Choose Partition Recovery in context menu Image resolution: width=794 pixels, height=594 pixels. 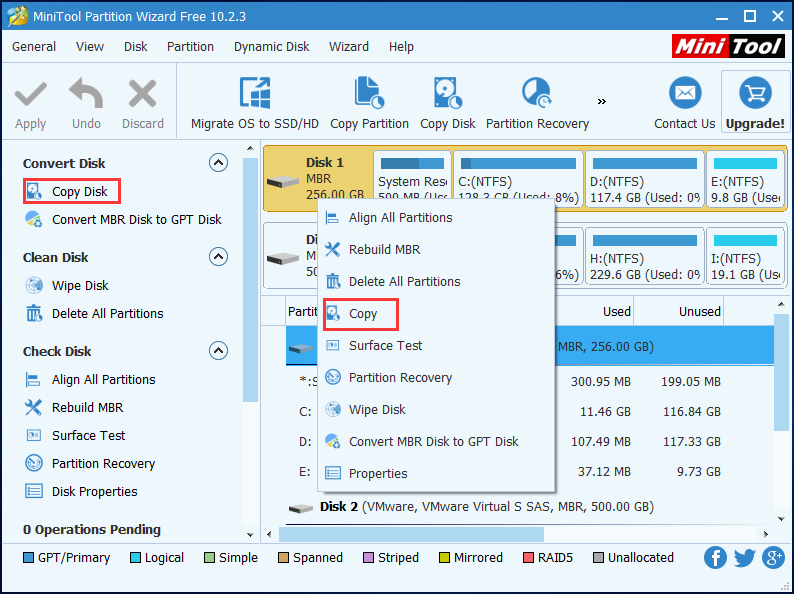coord(436,377)
